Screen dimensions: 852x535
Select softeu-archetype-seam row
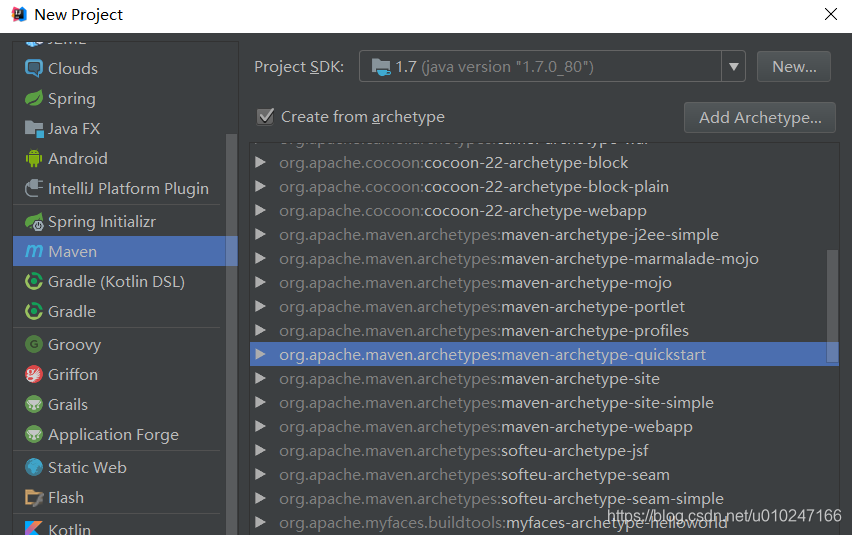(x=544, y=474)
